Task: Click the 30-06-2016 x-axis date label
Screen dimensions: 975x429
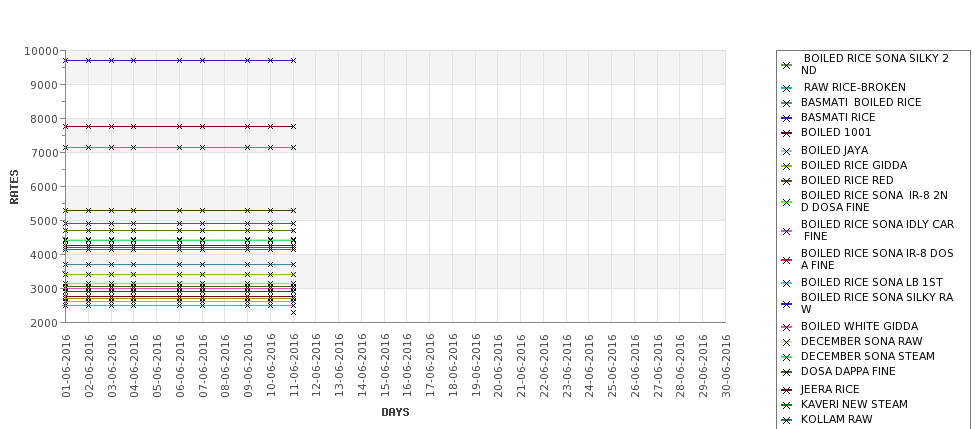Action: tap(726, 366)
